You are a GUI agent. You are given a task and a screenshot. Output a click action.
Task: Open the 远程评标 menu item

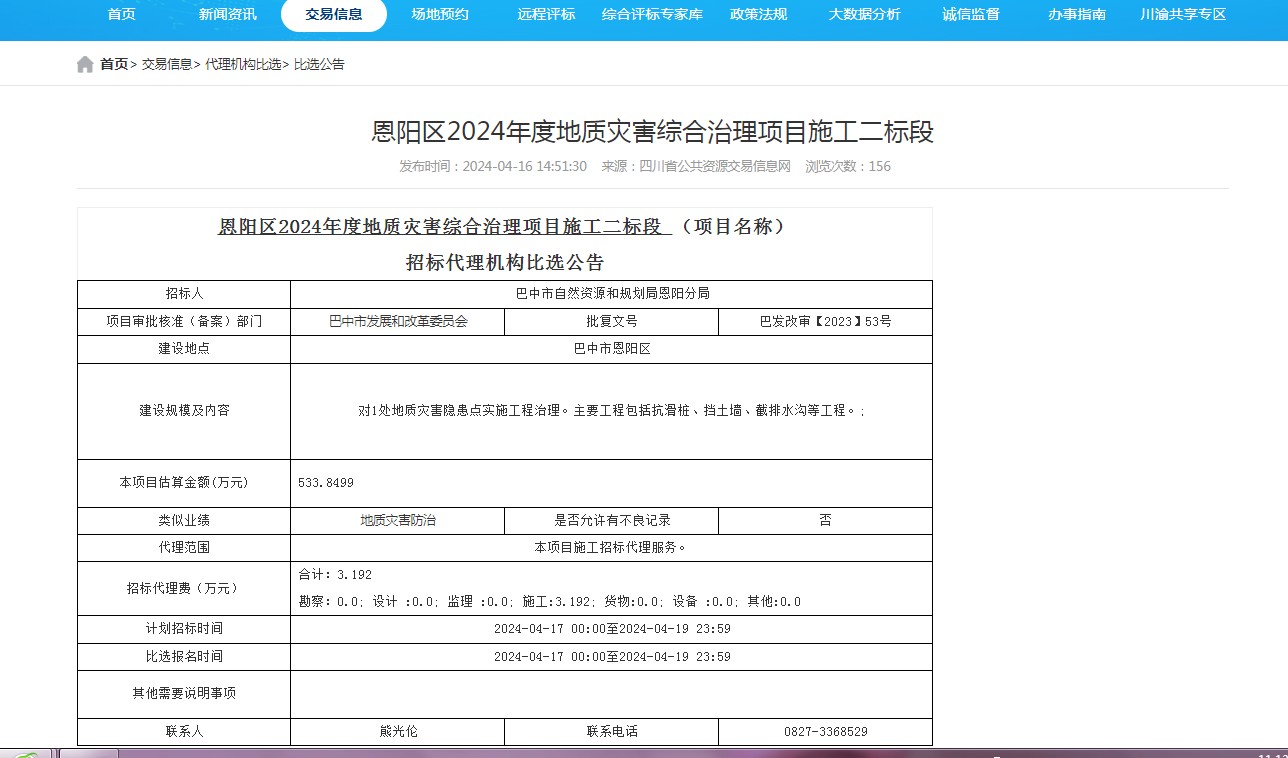pyautogui.click(x=546, y=15)
